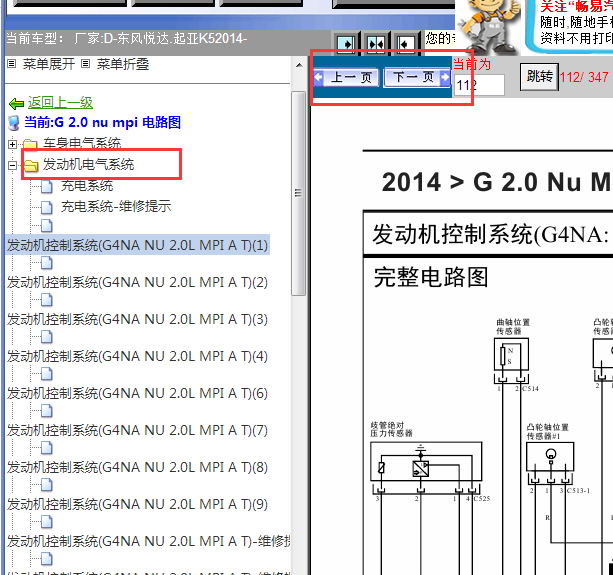Screen dimensions: 613x575
Task: Select 发动机控制系统(G4NA NU 2.0L MPI A T)(3)
Action: (137, 319)
